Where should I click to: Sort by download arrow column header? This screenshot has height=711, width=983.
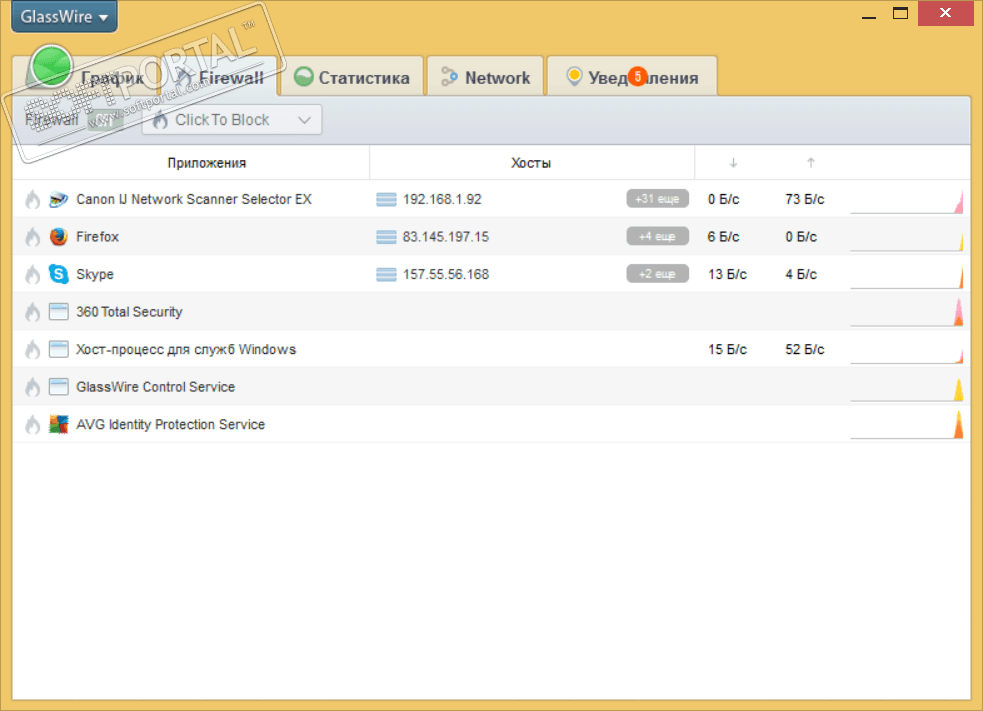pyautogui.click(x=733, y=163)
